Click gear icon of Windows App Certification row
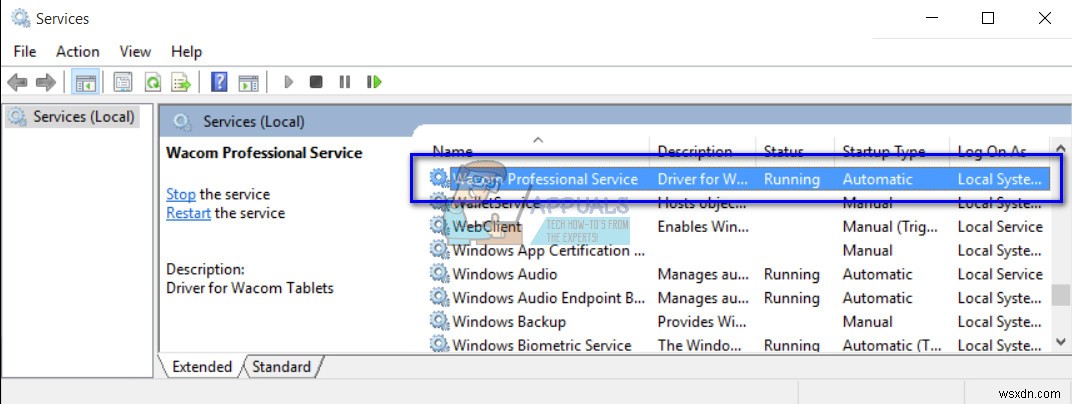Viewport: 1072px width, 404px height. click(x=439, y=250)
